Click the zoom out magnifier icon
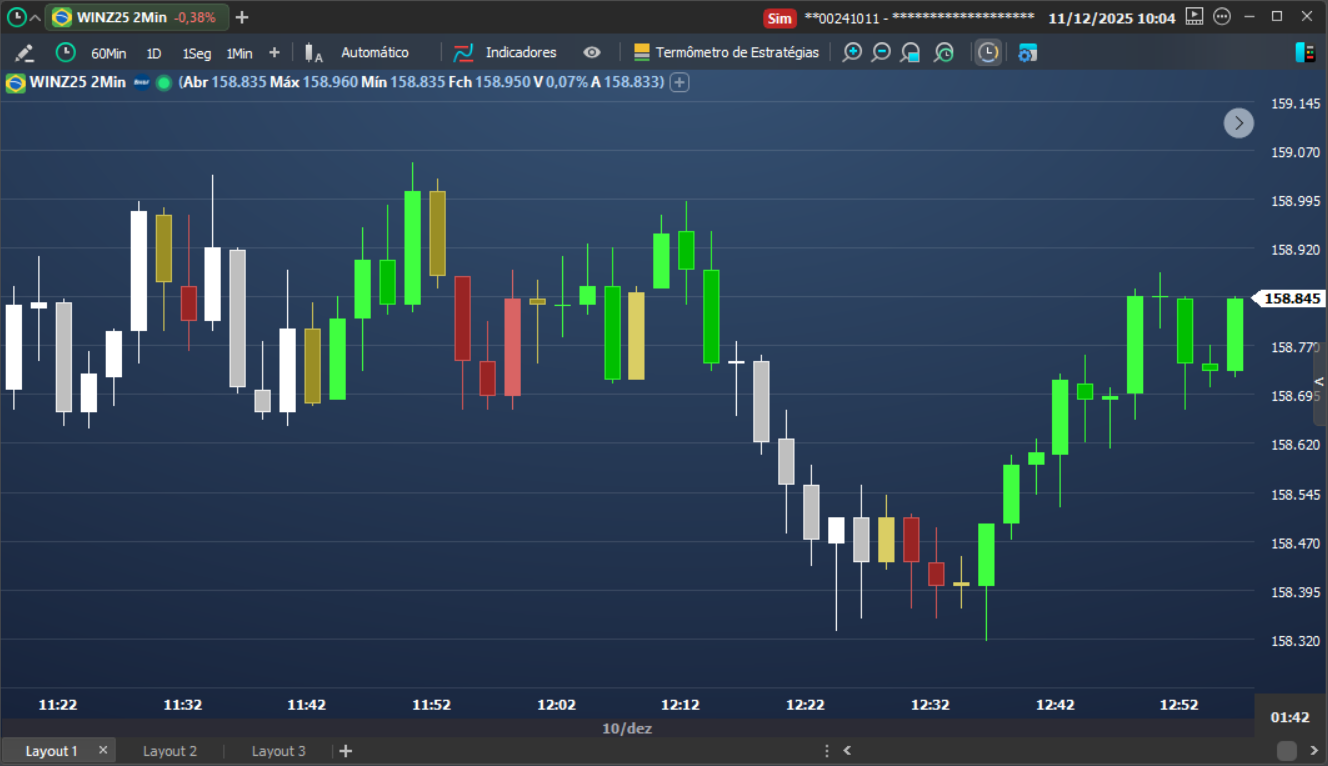This screenshot has width=1328, height=766. pyautogui.click(x=880, y=53)
